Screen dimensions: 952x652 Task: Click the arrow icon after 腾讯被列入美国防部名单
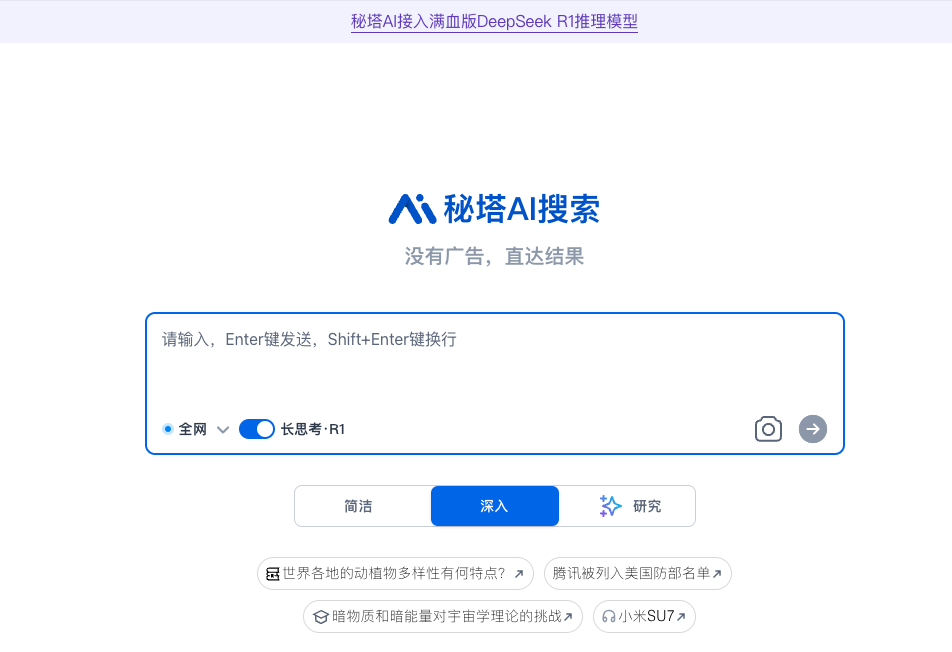click(x=717, y=574)
